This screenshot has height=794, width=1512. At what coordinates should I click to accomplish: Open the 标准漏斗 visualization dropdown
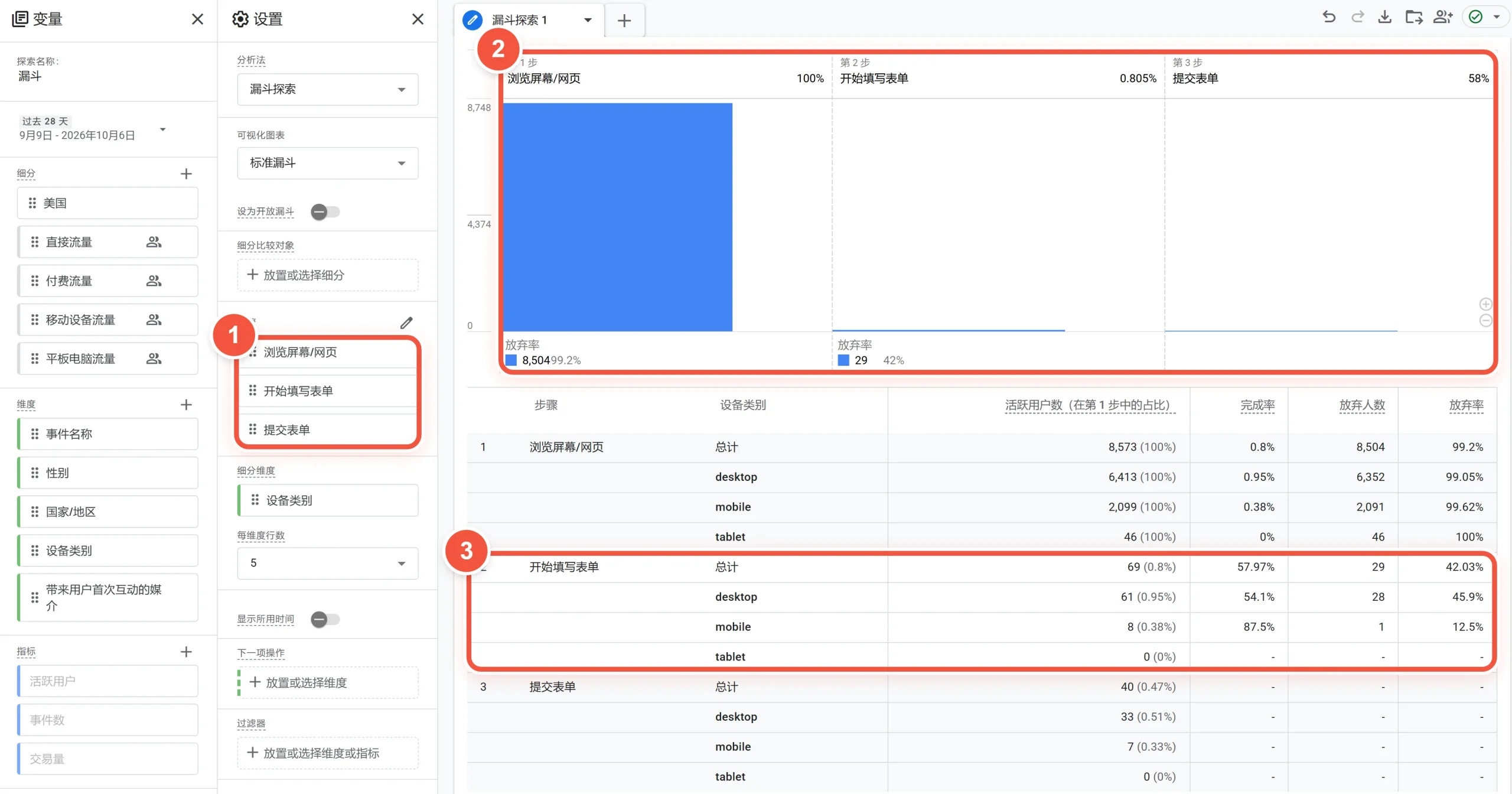pos(328,163)
